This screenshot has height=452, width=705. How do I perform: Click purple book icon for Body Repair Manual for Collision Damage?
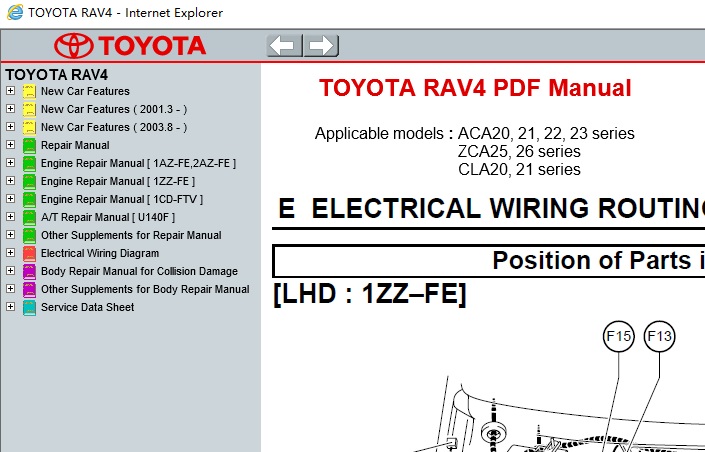[29, 271]
